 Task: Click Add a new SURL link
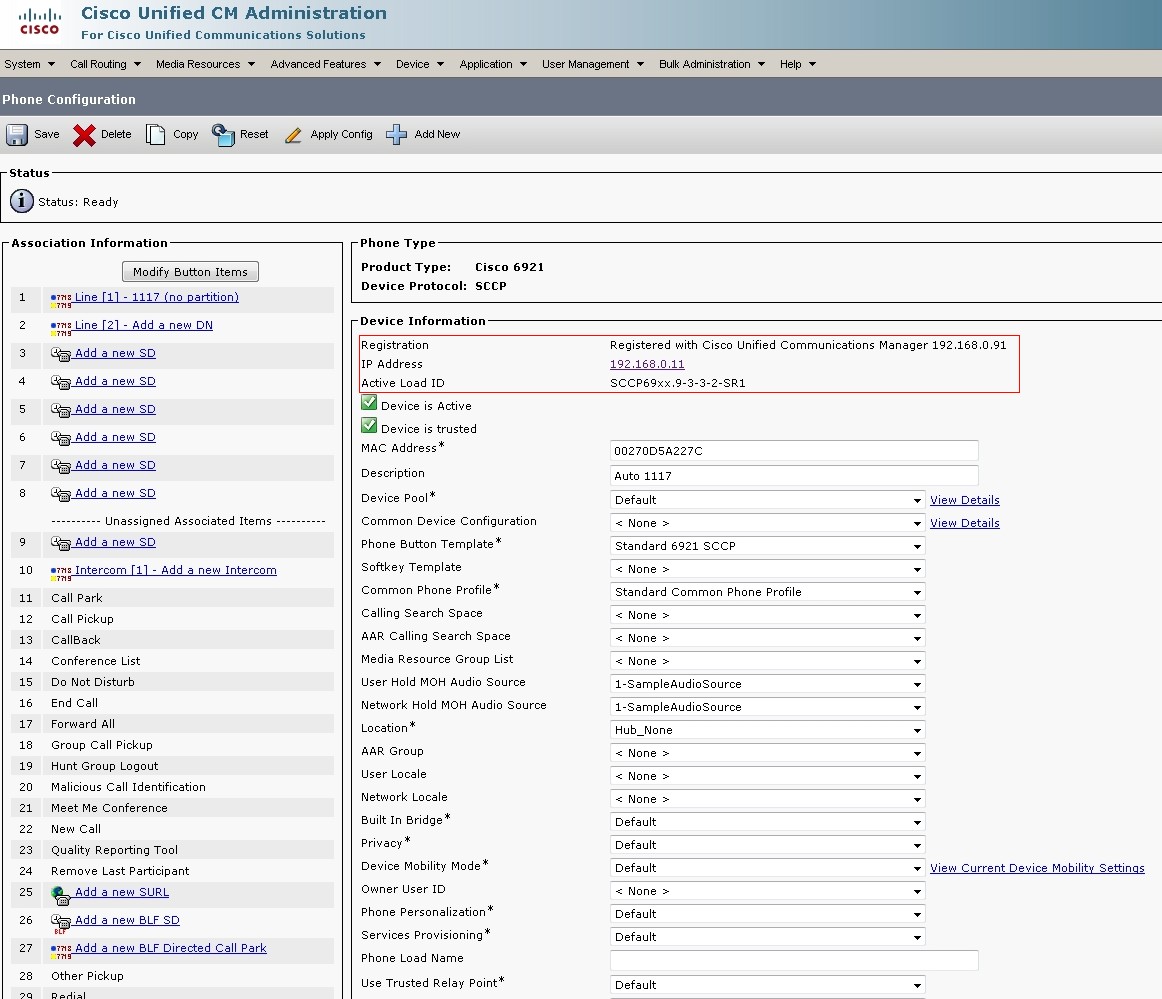click(122, 892)
